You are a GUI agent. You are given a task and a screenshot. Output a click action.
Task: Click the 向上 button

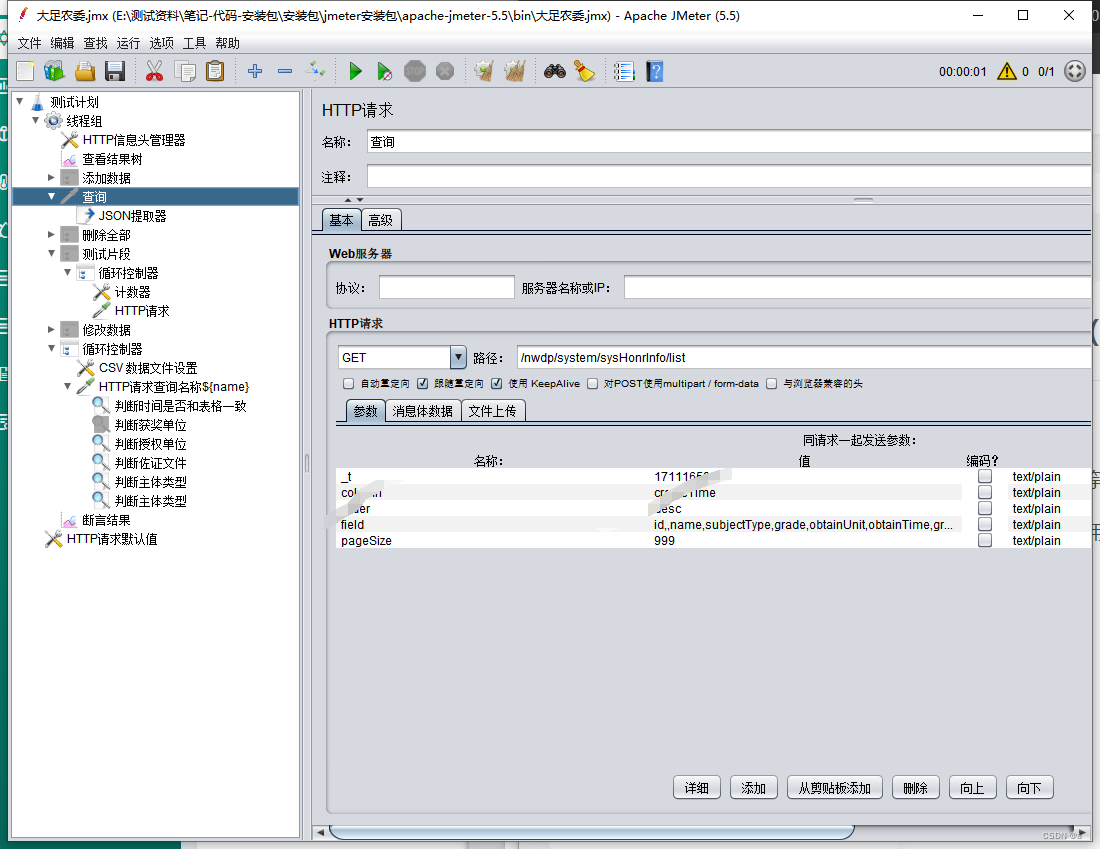coord(972,788)
